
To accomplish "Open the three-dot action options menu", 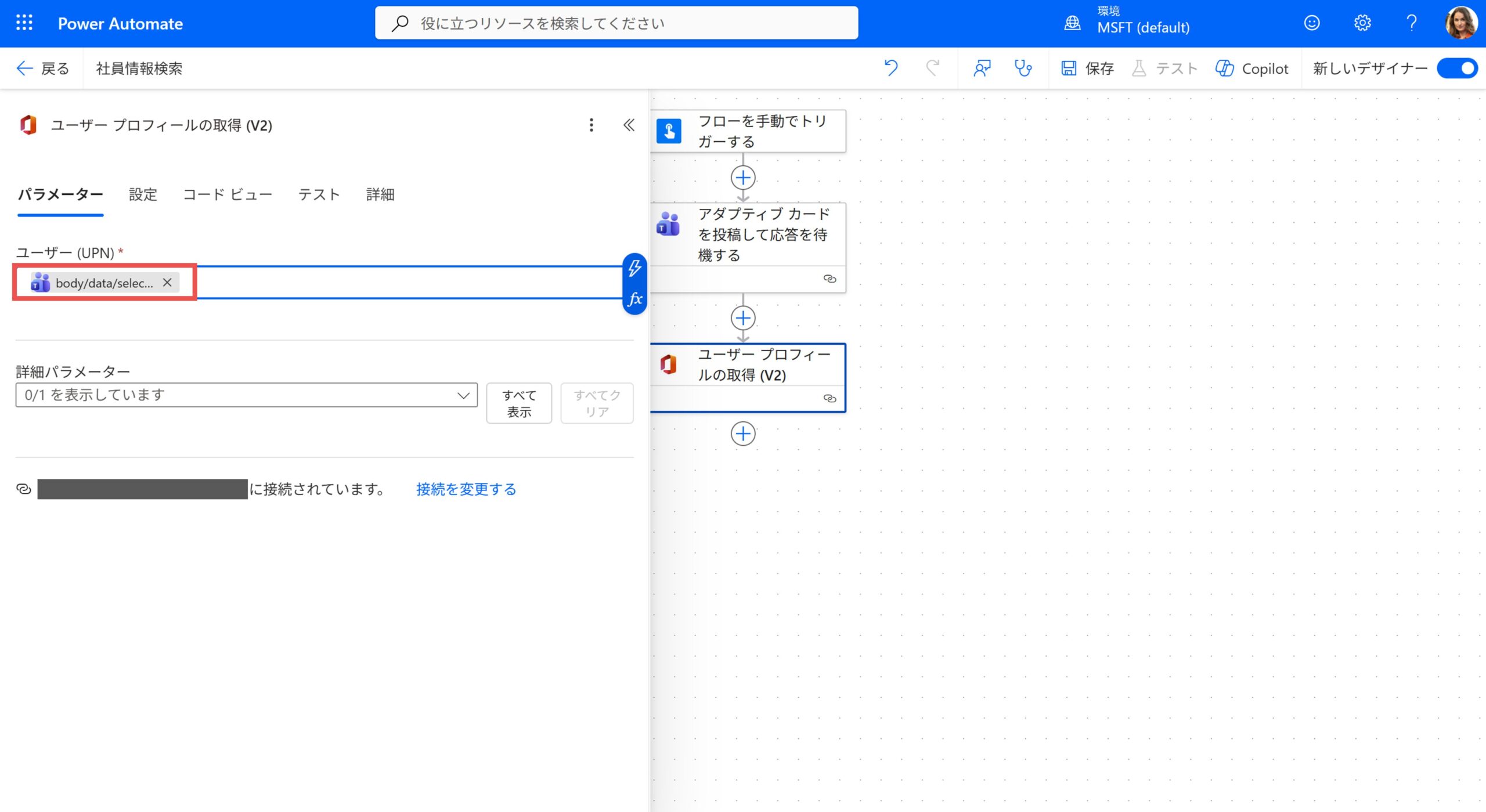I will tap(591, 125).
